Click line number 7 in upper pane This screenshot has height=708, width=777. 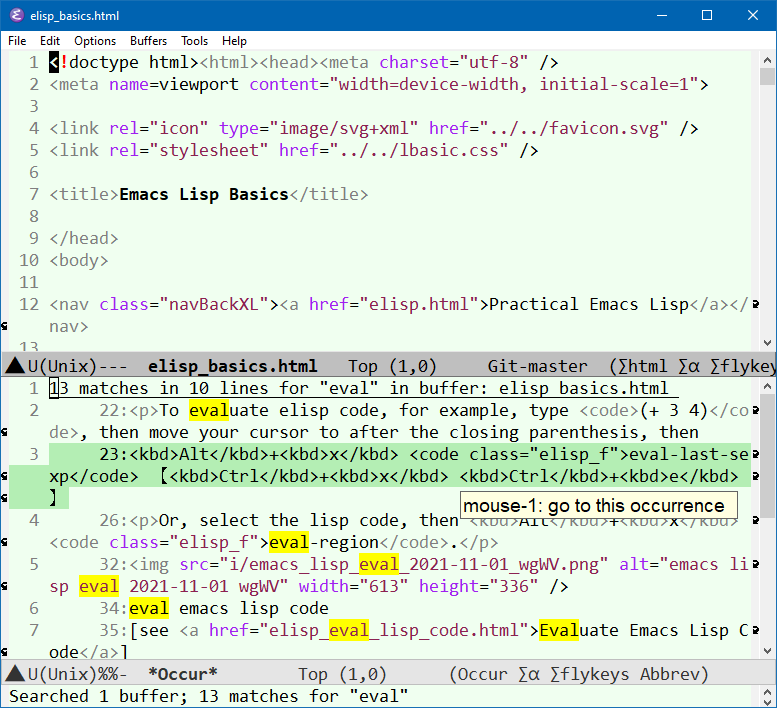click(x=34, y=194)
